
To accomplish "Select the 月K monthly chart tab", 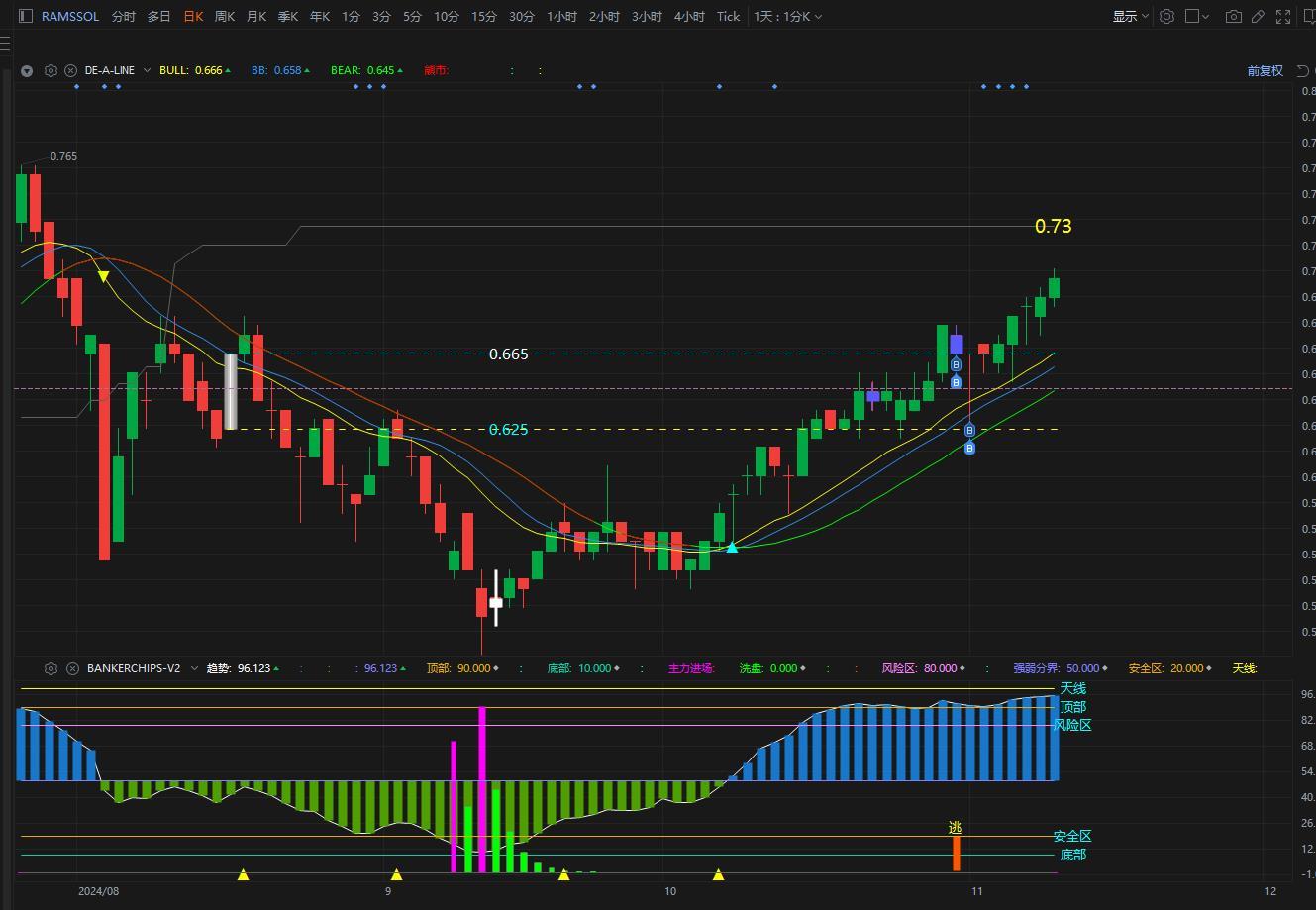I will coord(256,16).
